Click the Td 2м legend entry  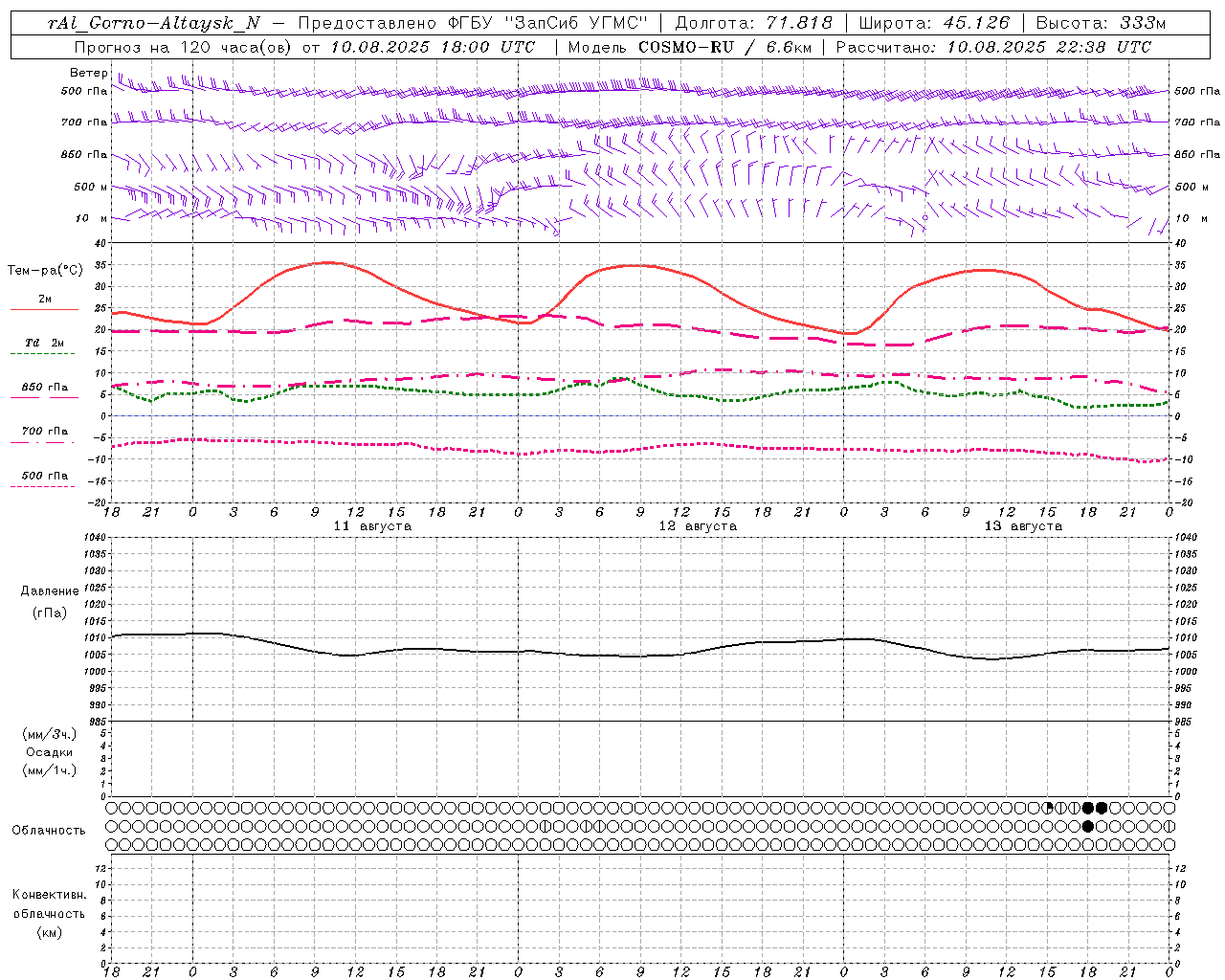45,343
